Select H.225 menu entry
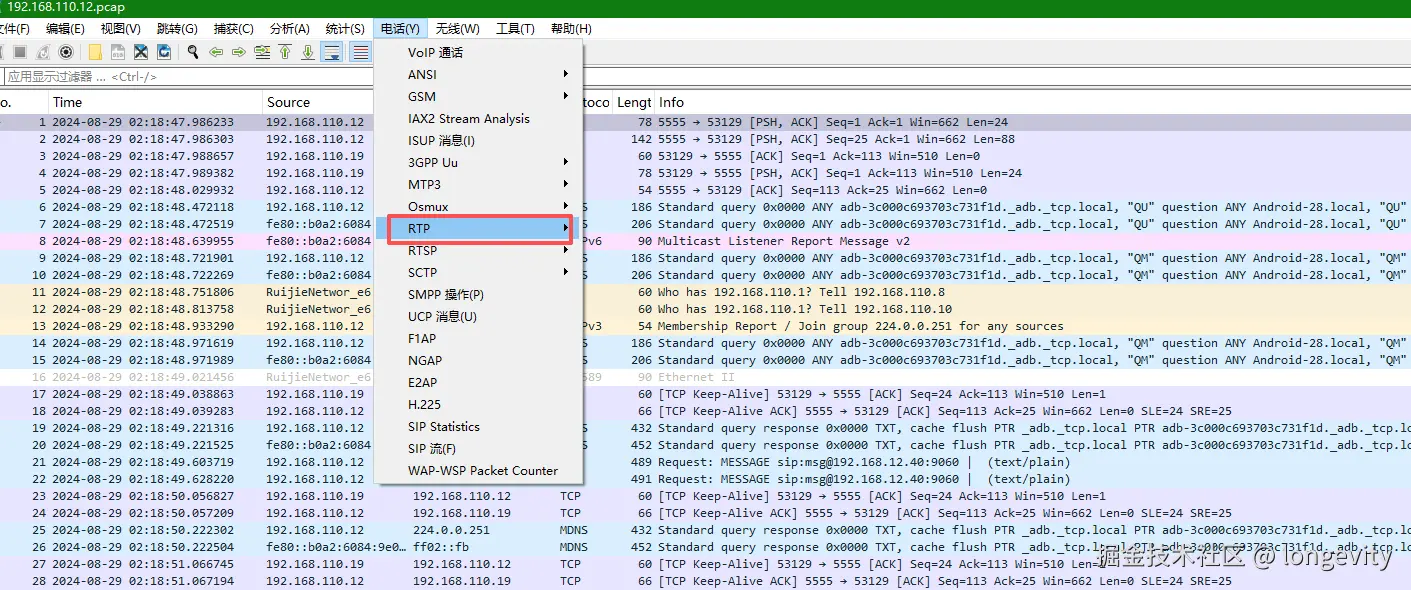The image size is (1411, 590). click(478, 404)
